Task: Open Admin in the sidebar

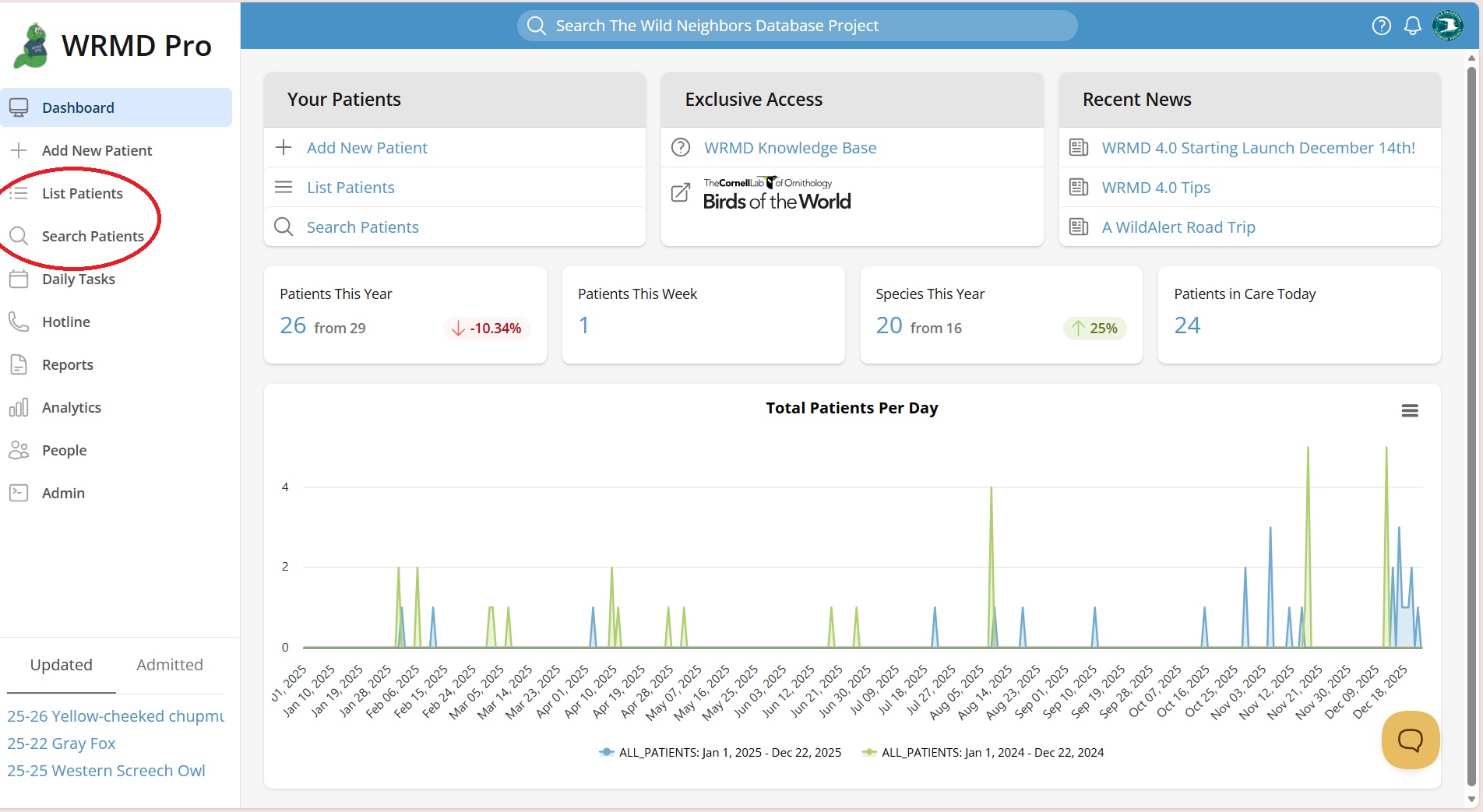Action: click(116, 493)
